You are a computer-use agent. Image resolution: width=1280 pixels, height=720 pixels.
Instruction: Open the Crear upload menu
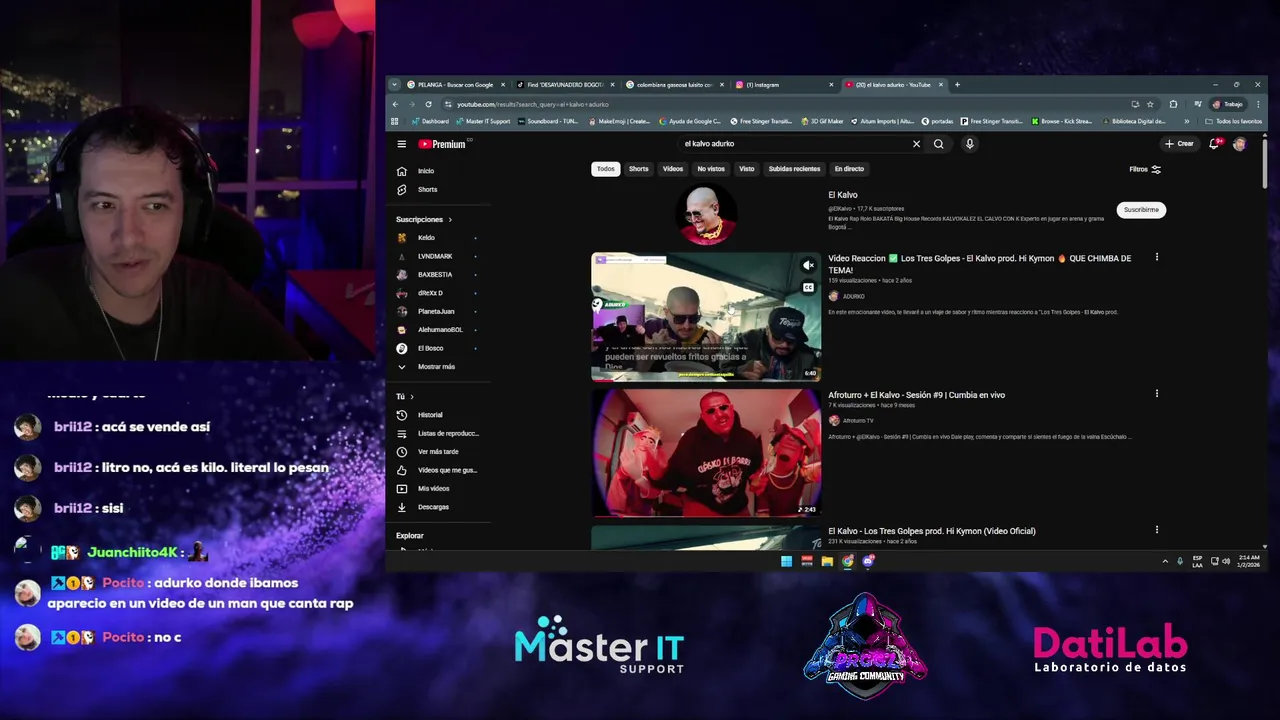pos(1179,144)
